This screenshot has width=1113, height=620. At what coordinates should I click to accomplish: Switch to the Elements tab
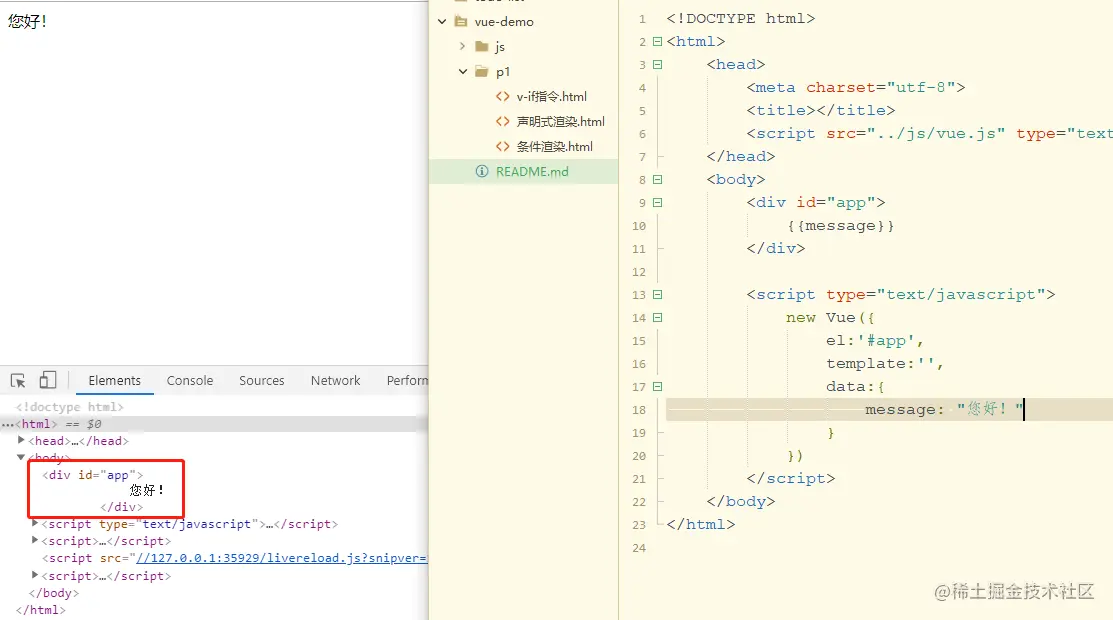(114, 381)
